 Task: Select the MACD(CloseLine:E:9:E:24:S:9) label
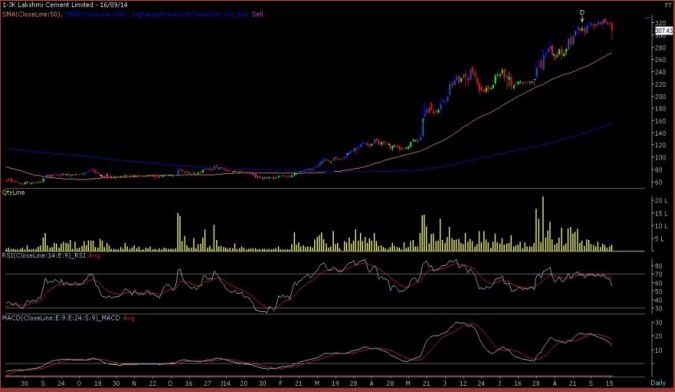61,318
